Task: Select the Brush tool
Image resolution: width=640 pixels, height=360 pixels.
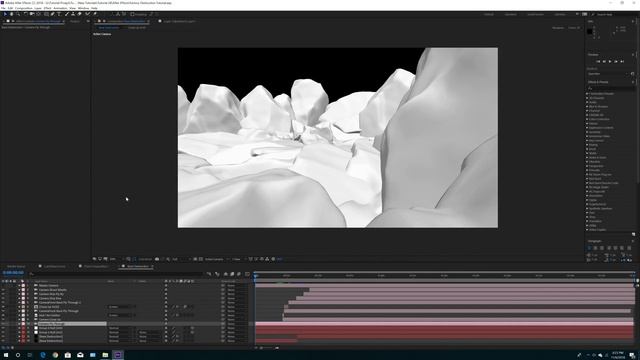Action: pos(67,14)
